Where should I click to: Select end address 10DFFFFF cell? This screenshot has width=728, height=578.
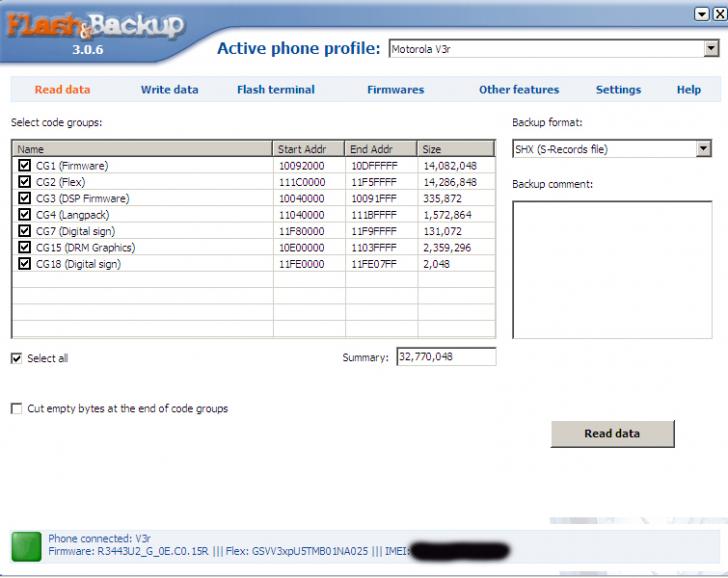point(374,166)
